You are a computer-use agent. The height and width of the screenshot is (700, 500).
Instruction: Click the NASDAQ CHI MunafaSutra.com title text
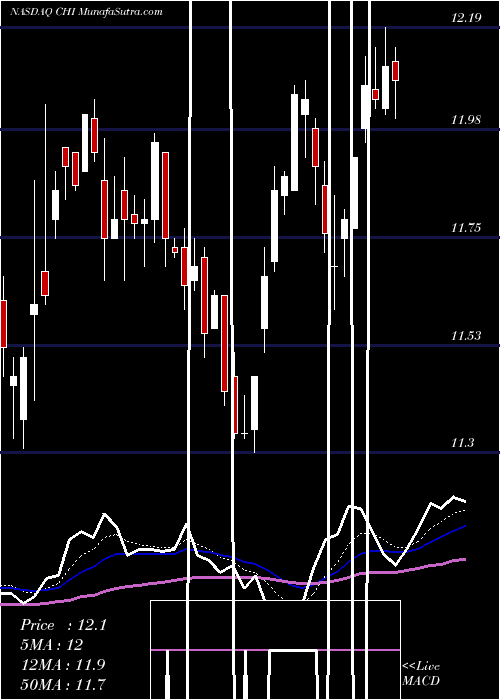pos(87,12)
